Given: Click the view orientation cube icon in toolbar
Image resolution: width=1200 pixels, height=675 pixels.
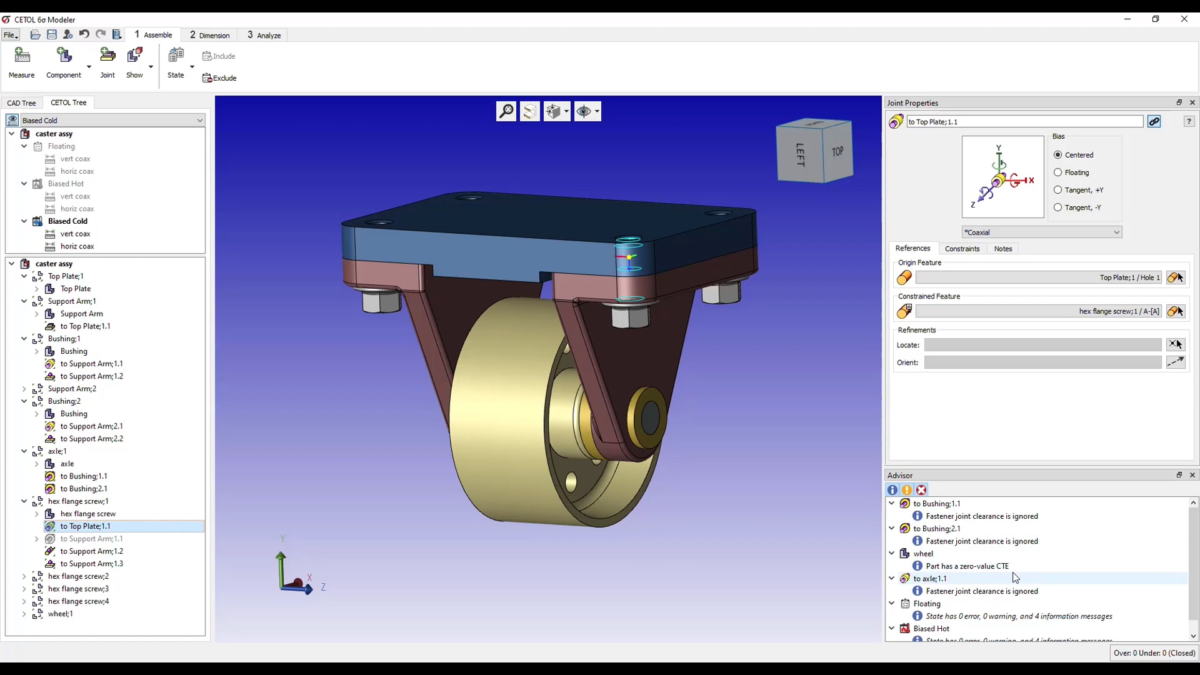Looking at the screenshot, I should click(x=553, y=111).
